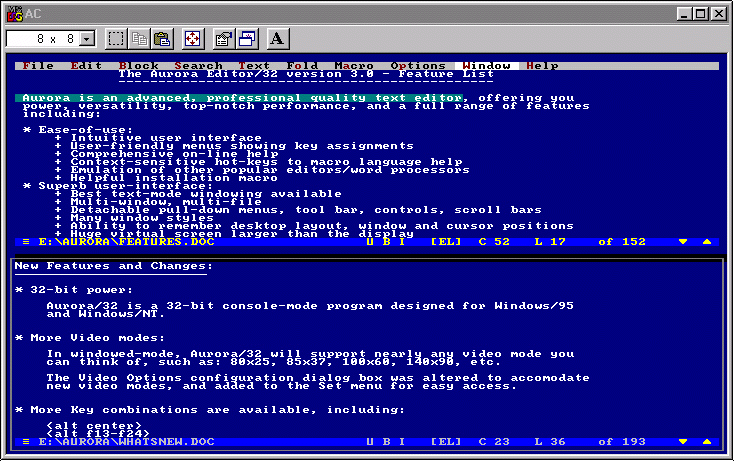Click the '* Ease-of-use:' heading
The image size is (734, 461).
point(78,130)
